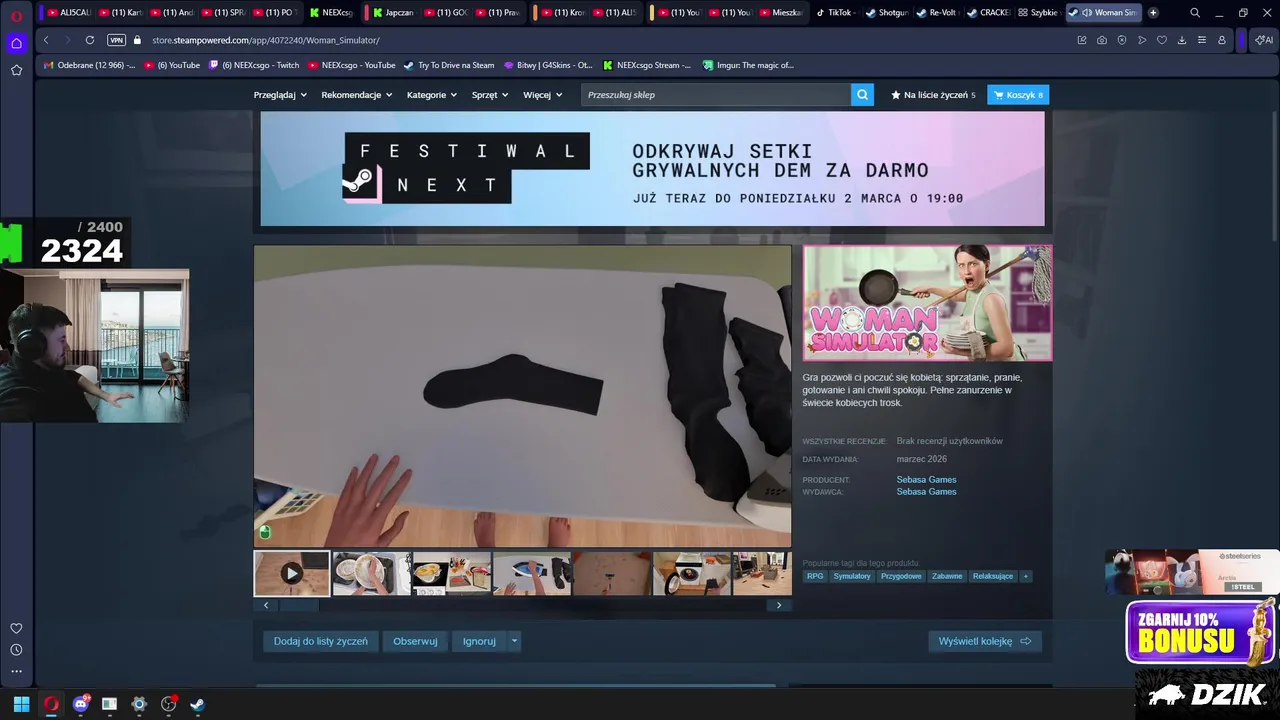Play the trailer video thumbnail
This screenshot has height=720, width=1280.
291,573
